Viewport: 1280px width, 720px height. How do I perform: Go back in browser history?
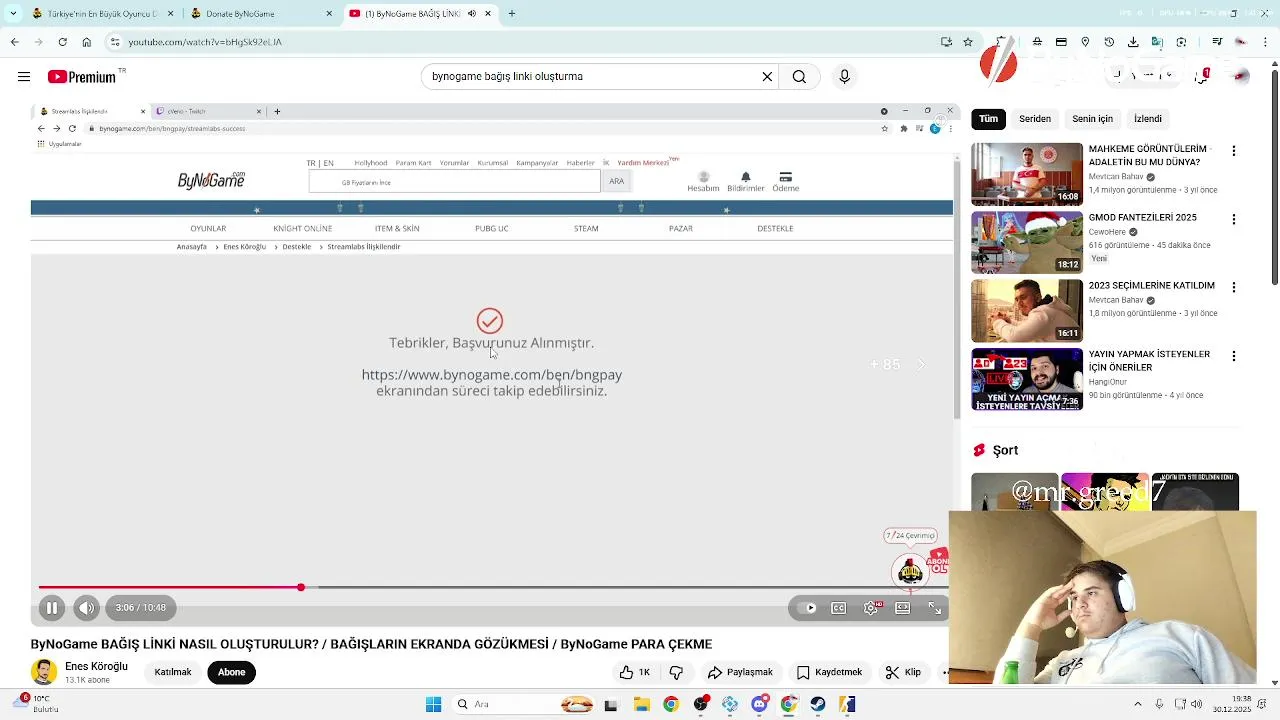(x=14, y=42)
